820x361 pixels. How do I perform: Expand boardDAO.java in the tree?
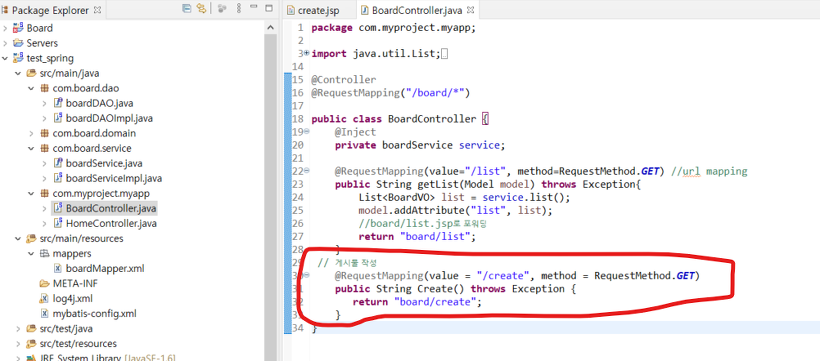(44, 103)
